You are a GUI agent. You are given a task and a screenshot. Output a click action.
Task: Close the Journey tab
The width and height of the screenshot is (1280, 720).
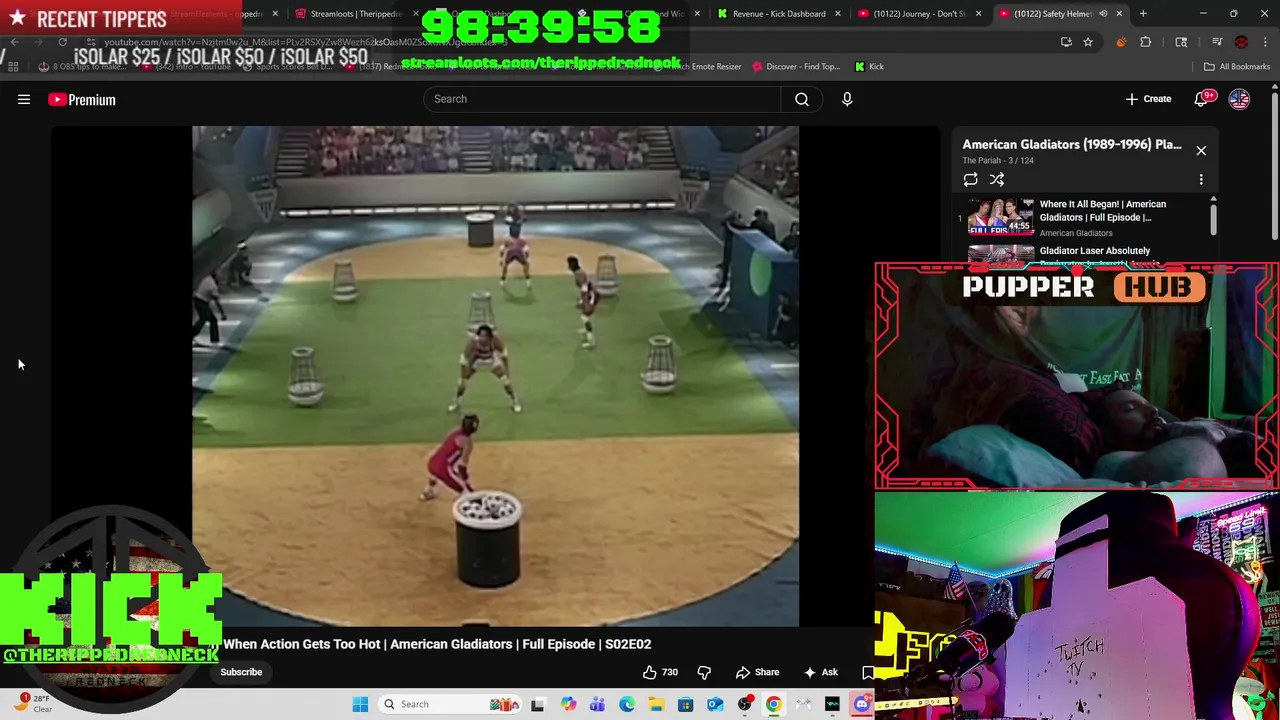click(x=978, y=14)
